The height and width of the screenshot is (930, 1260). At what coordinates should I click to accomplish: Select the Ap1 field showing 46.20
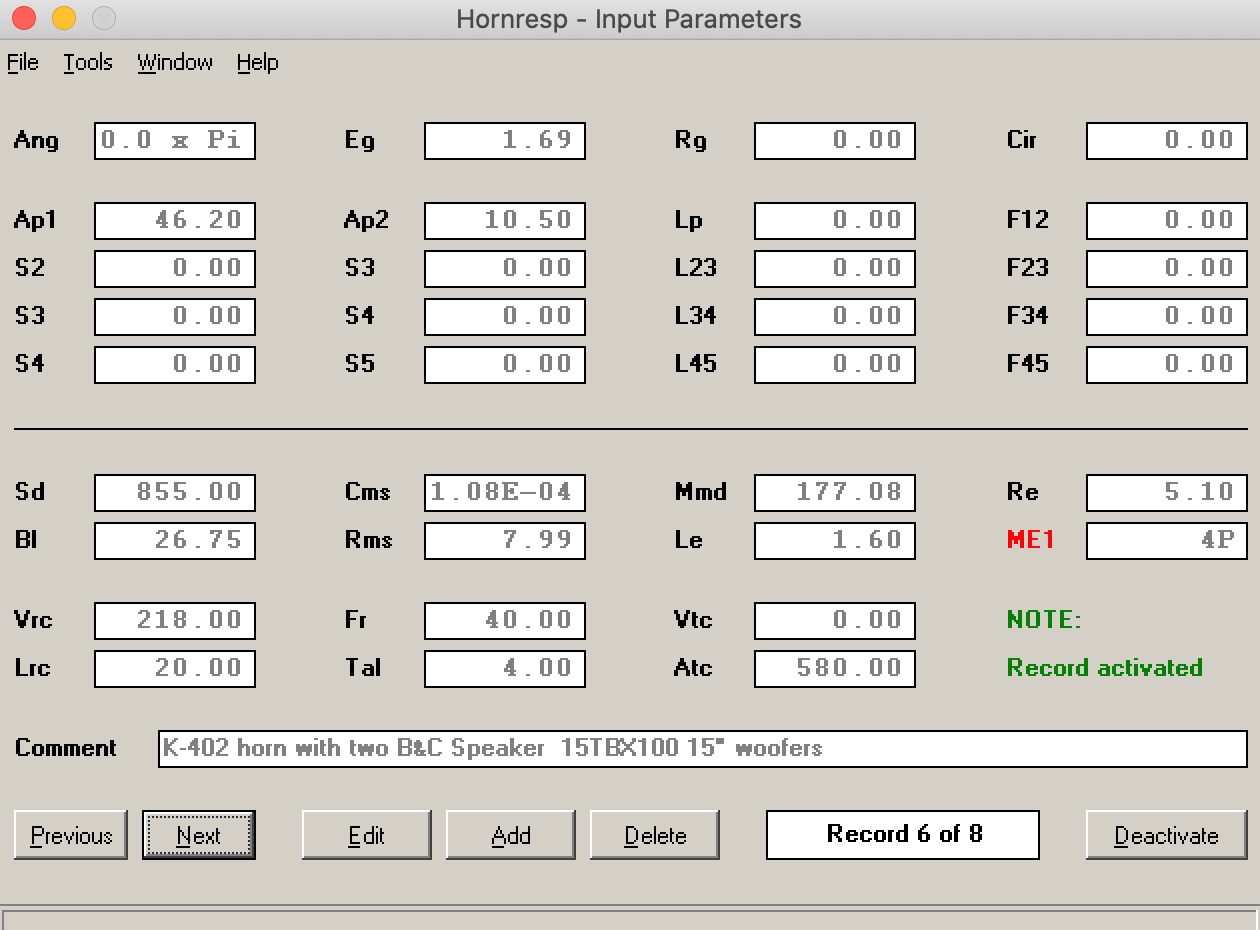click(x=175, y=221)
